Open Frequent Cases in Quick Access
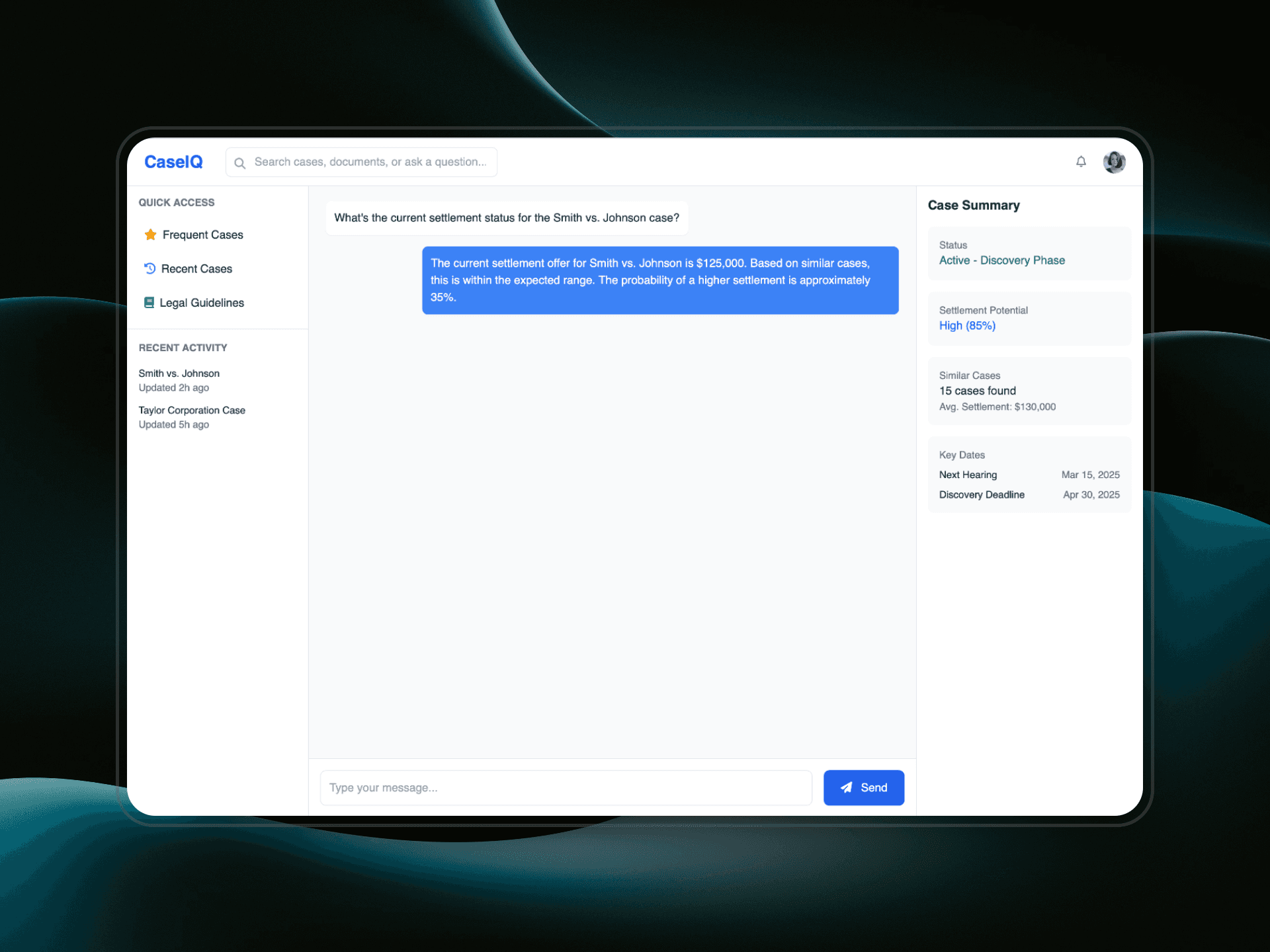This screenshot has height=952, width=1270. (202, 235)
